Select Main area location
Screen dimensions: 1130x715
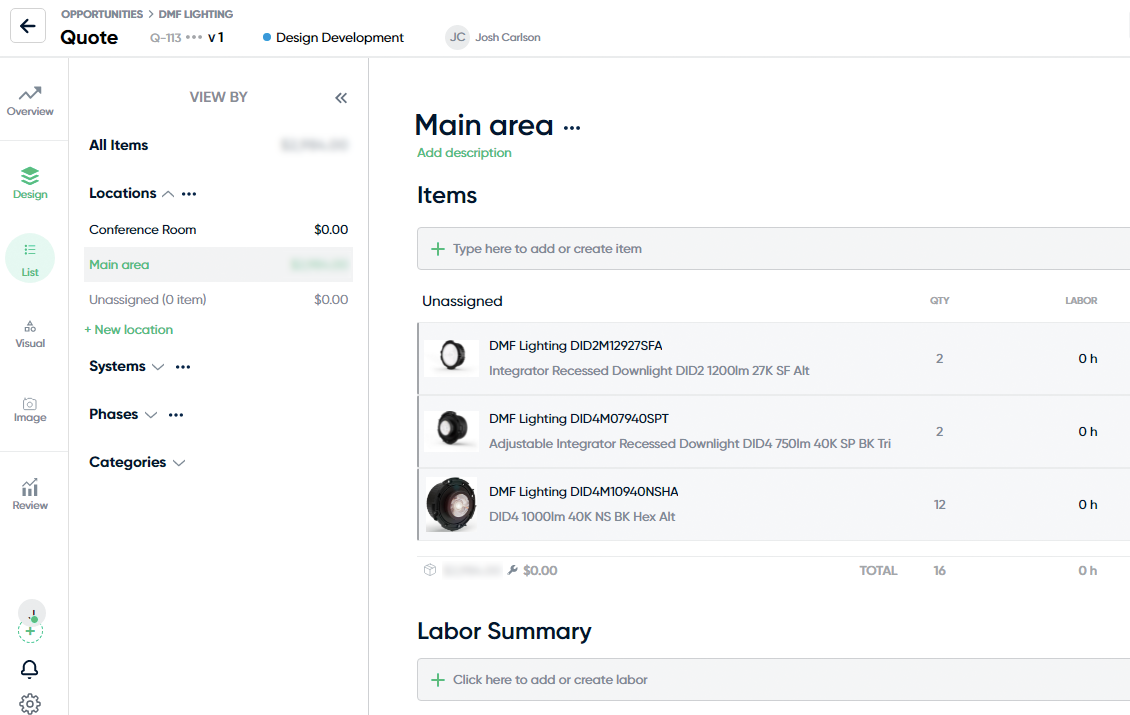218,265
